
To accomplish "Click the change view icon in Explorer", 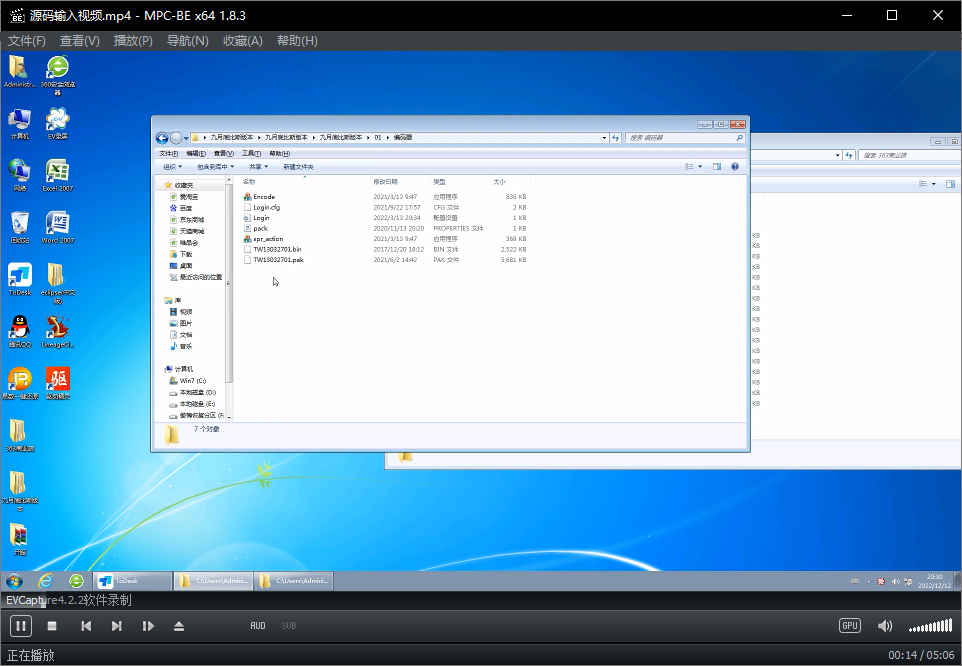I will (689, 167).
